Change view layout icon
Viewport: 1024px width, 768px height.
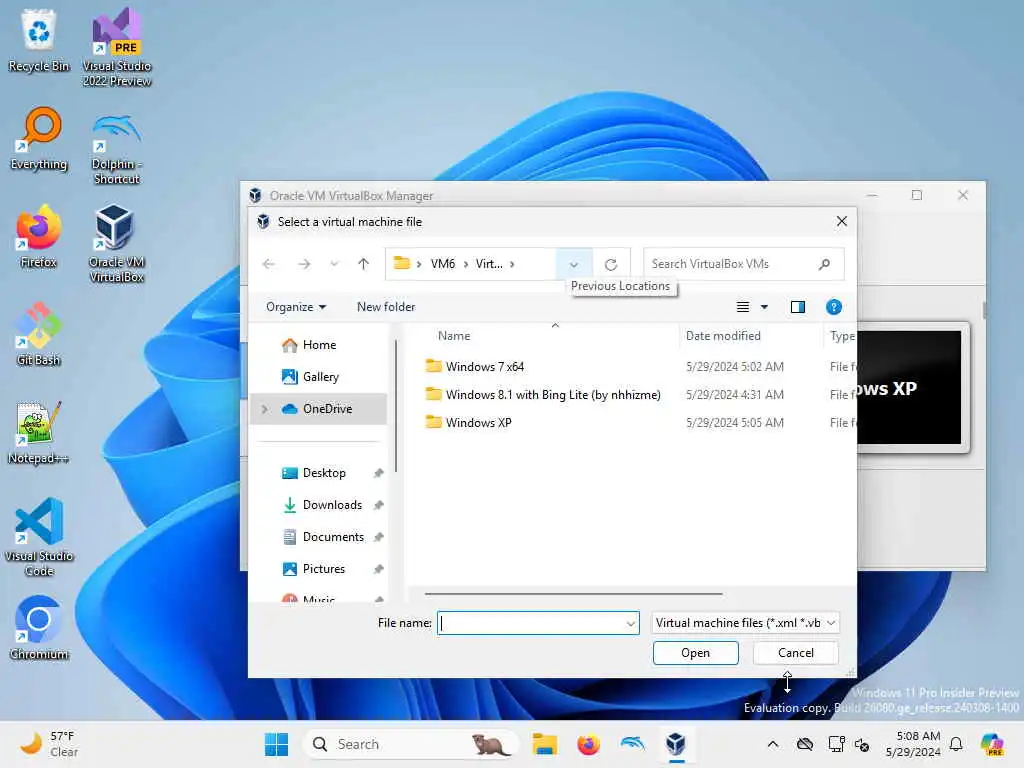tap(743, 307)
